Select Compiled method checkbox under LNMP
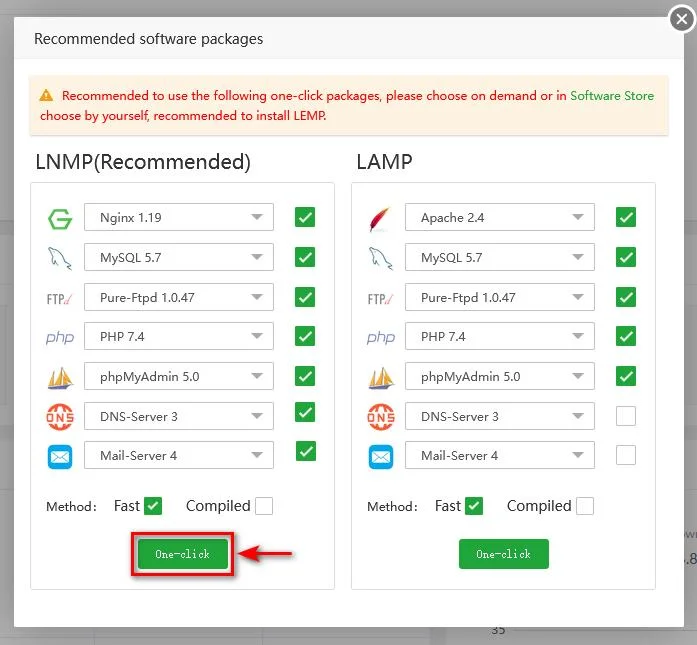 [263, 506]
